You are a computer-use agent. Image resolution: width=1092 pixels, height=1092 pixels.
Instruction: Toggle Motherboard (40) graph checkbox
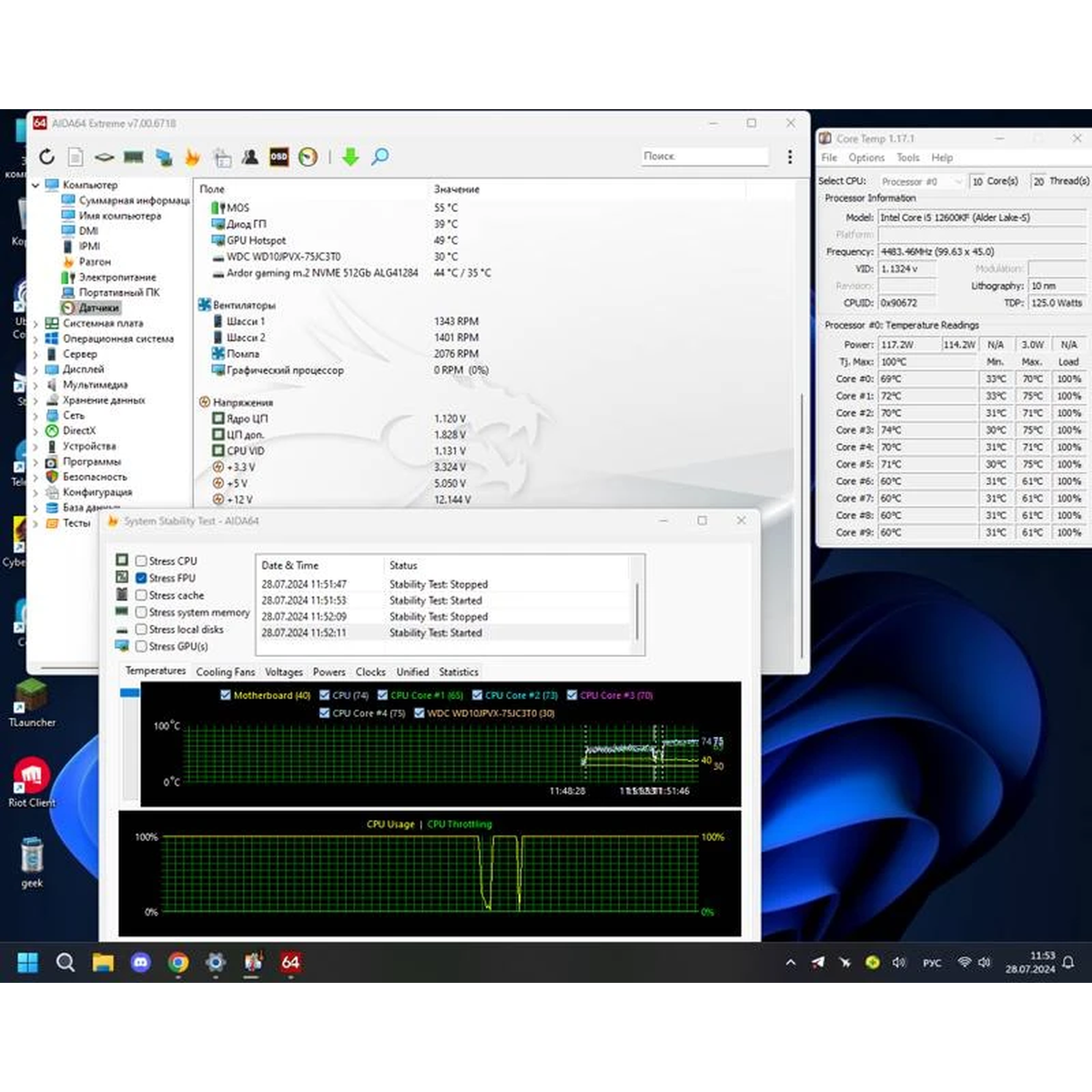pyautogui.click(x=226, y=695)
